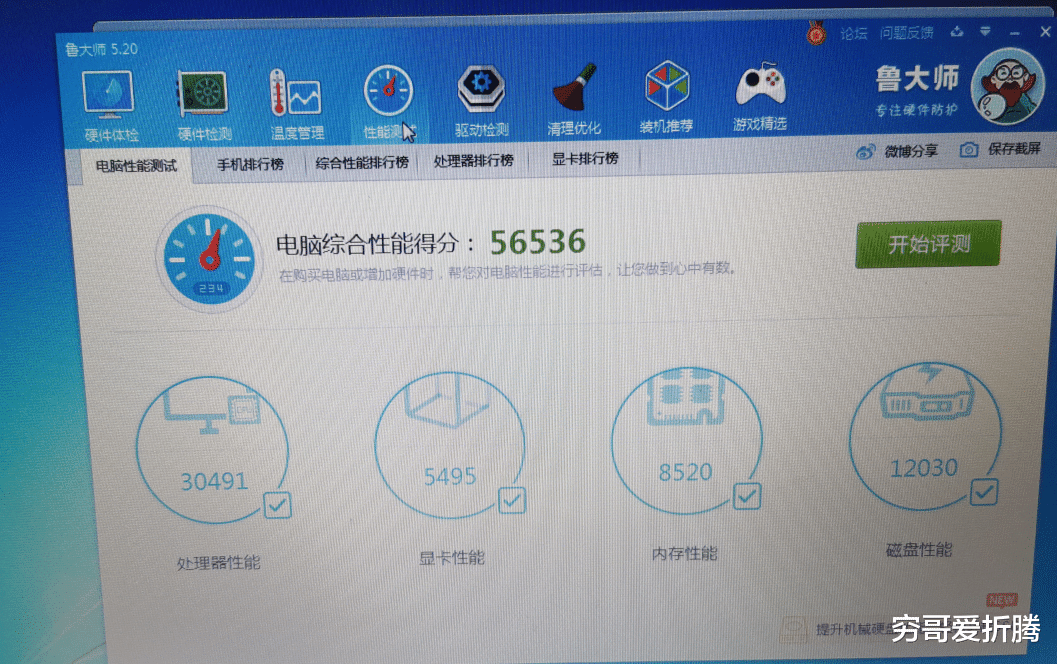
Task: Click the disk score 12030
Action: 924,468
